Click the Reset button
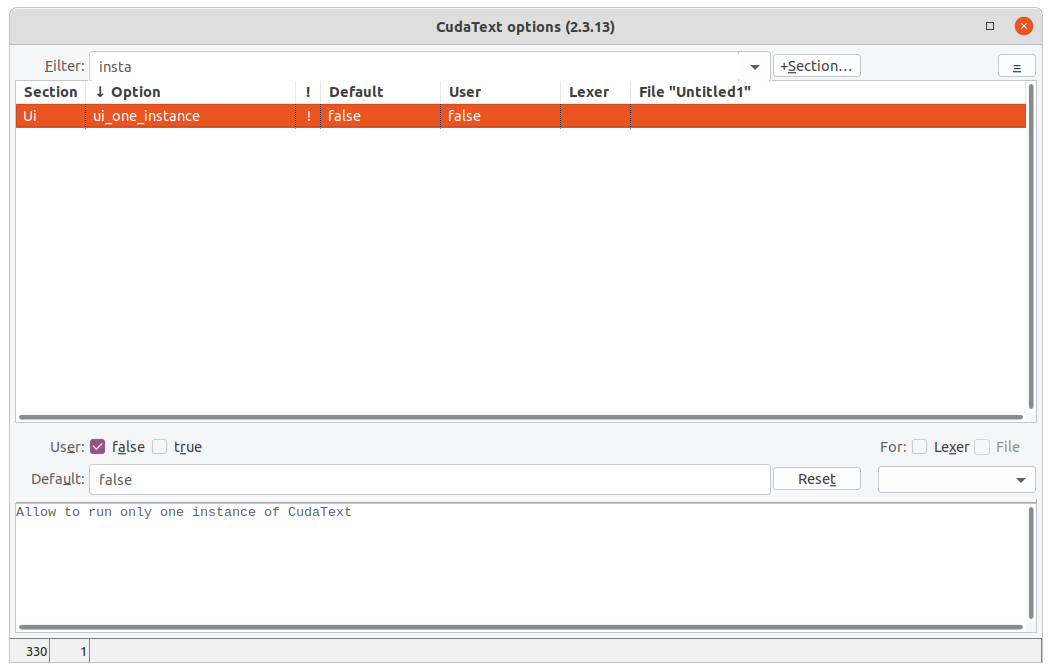This screenshot has height=672, width=1052. click(x=817, y=479)
